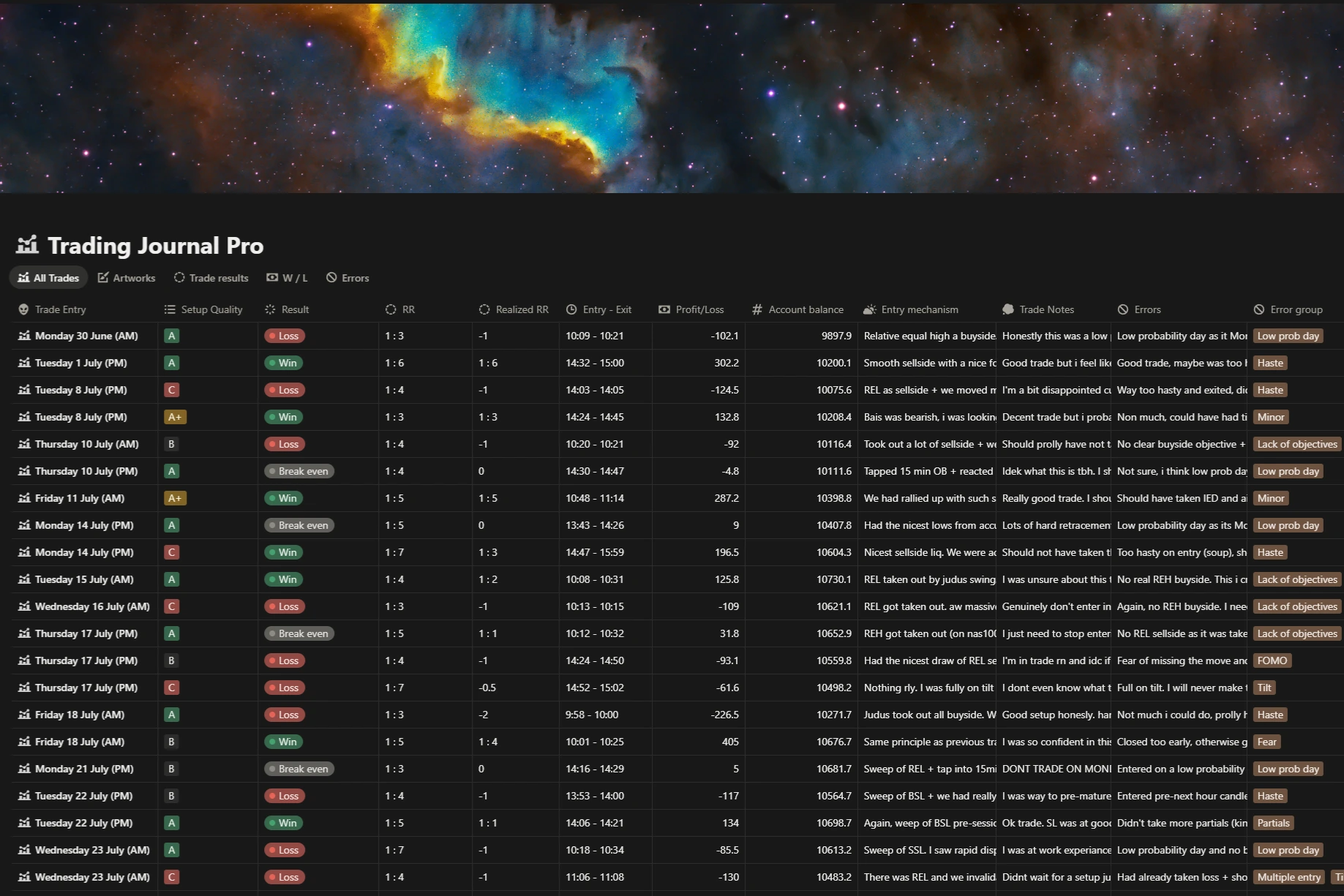Click the alien icon on the Trade Entry column
Screen dimensions: 1344x896
coord(24,309)
